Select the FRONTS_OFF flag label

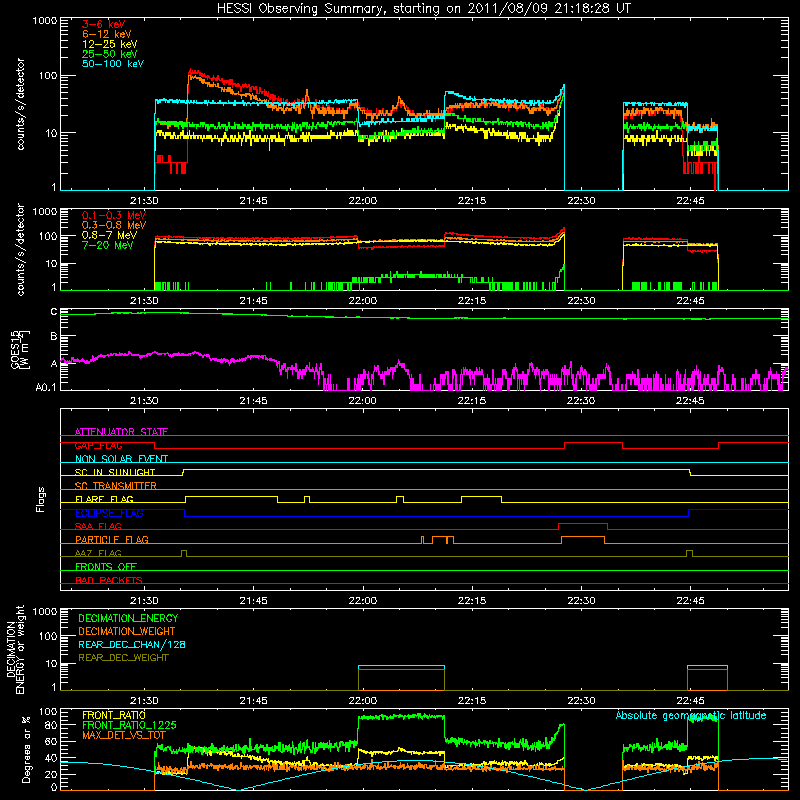click(x=106, y=566)
